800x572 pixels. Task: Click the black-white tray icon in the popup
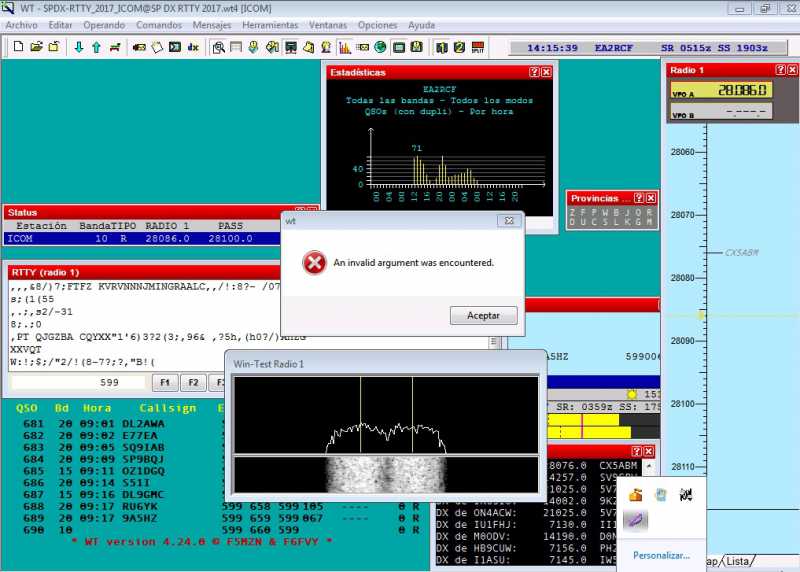click(x=686, y=494)
